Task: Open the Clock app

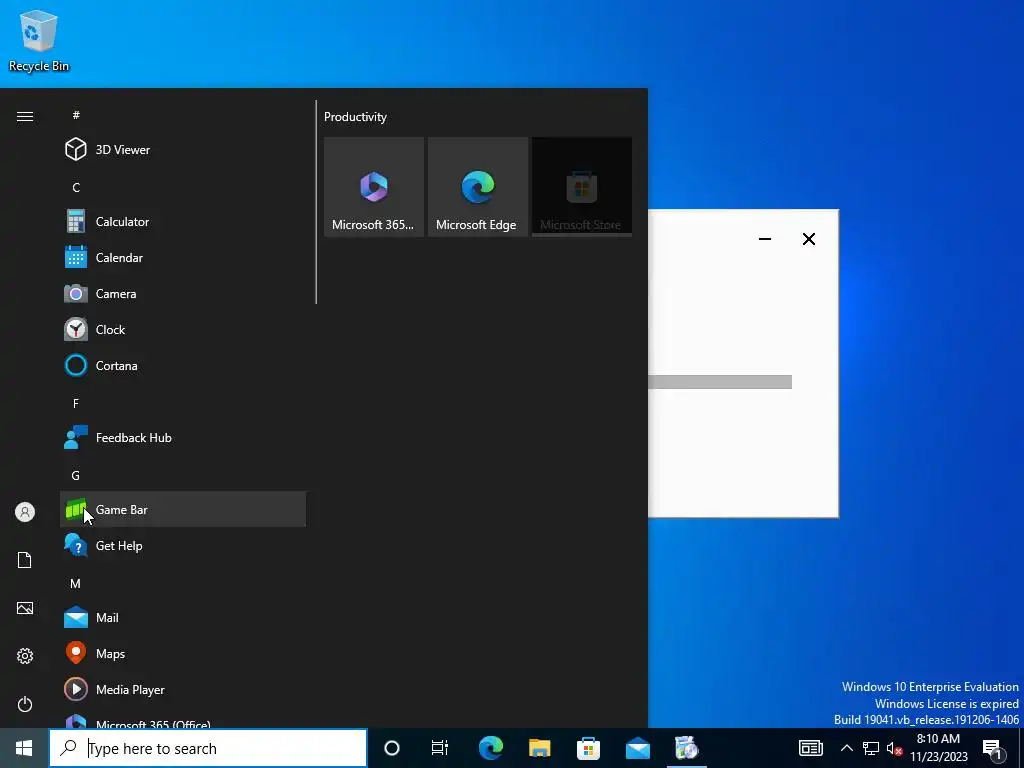Action: tap(183, 329)
